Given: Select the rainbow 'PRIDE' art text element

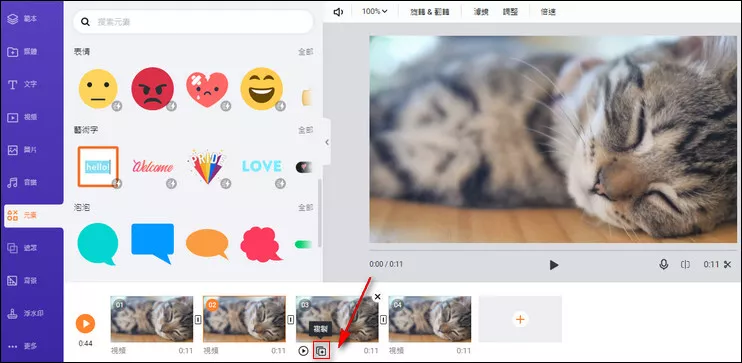Looking at the screenshot, I should click(207, 167).
